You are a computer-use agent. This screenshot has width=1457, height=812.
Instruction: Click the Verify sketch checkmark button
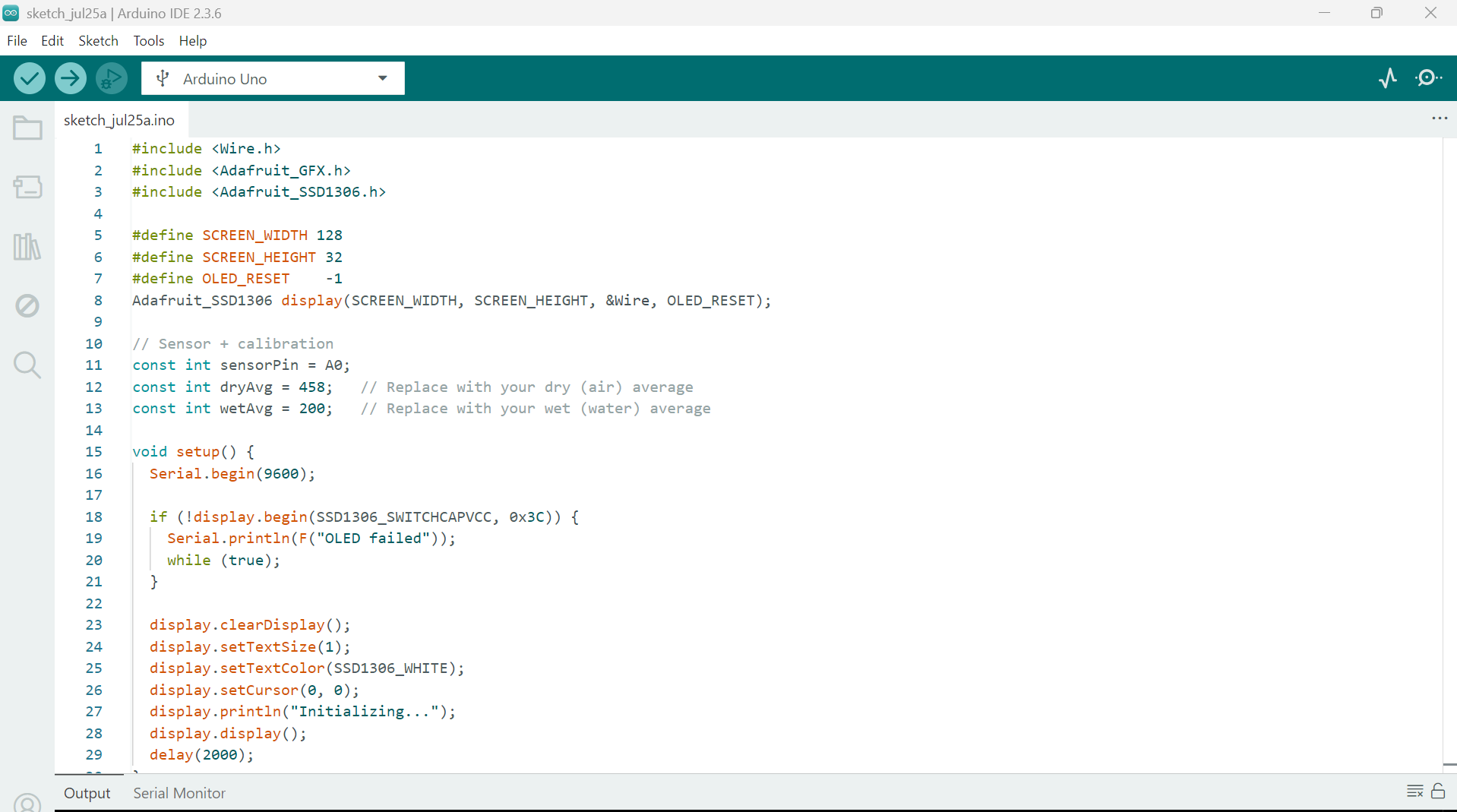click(x=30, y=78)
